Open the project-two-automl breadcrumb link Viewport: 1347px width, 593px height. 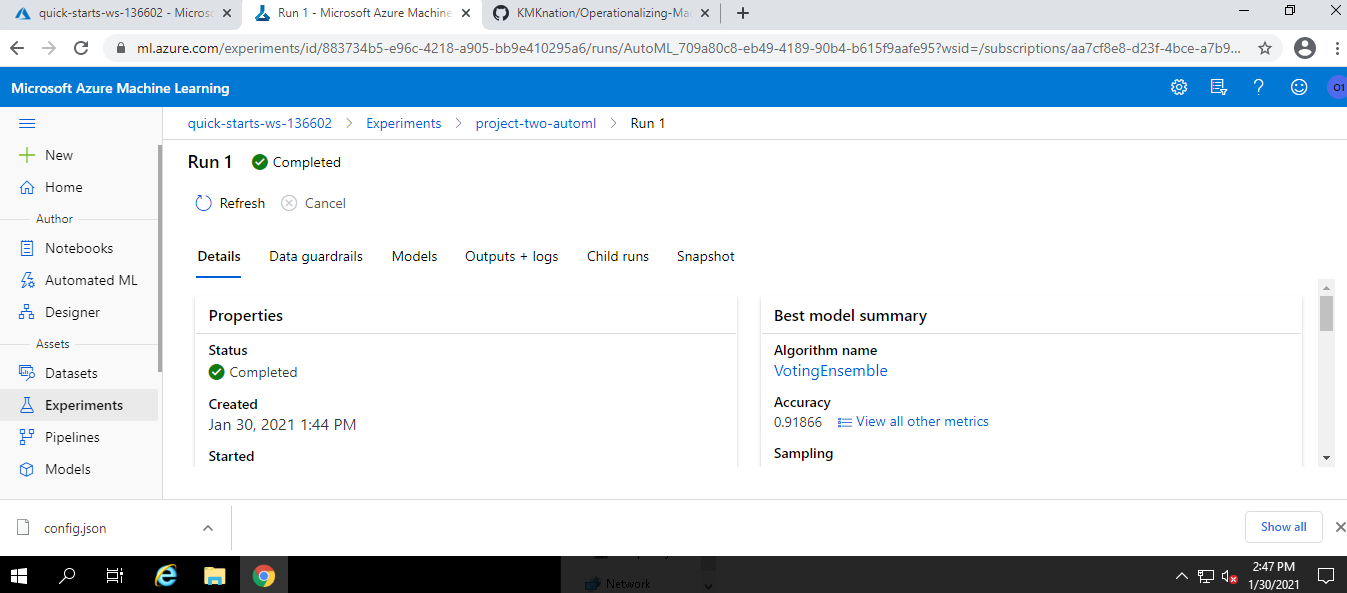[536, 123]
